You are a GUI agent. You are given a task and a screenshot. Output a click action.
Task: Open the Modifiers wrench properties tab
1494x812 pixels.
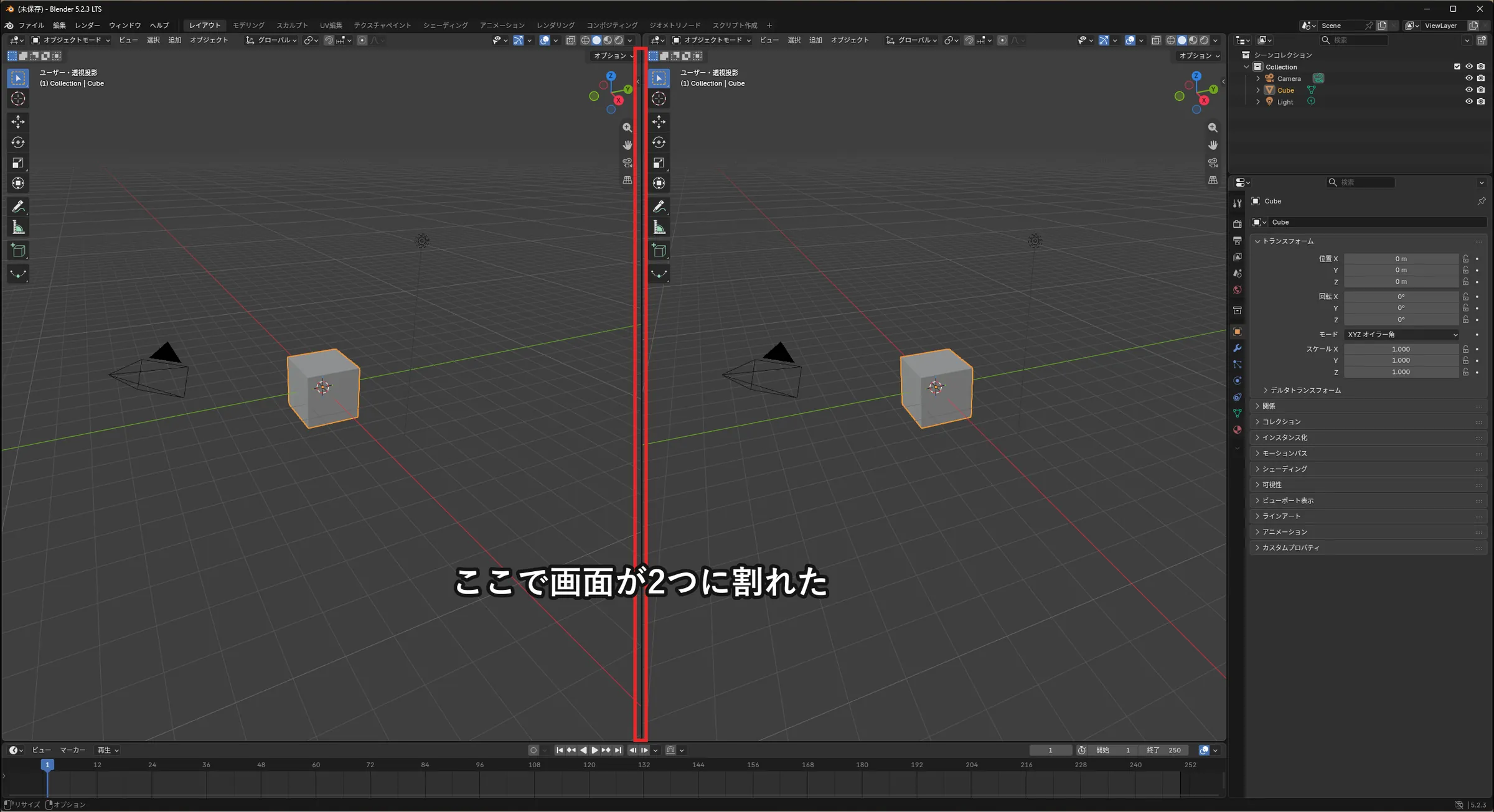click(x=1238, y=348)
